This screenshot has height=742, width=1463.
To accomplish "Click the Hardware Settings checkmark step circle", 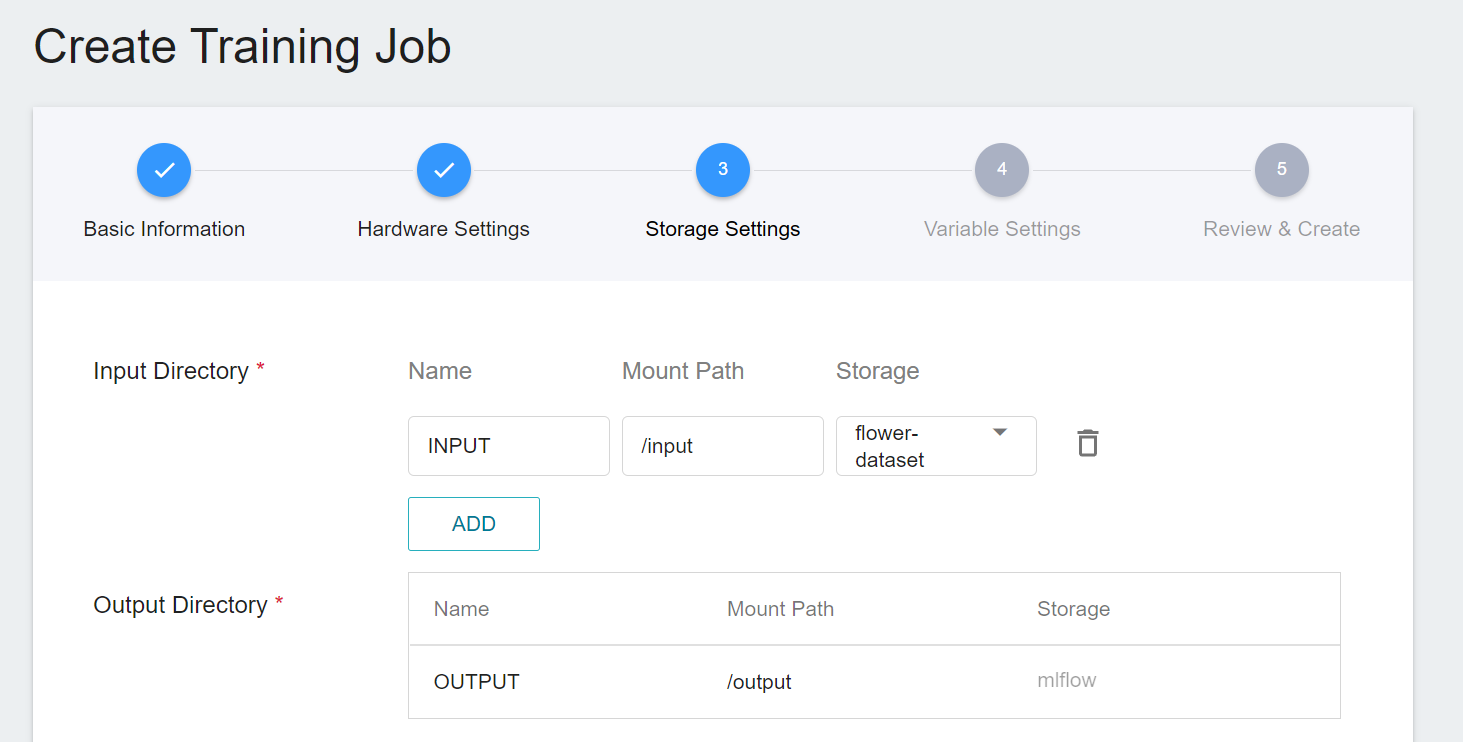I will [444, 170].
